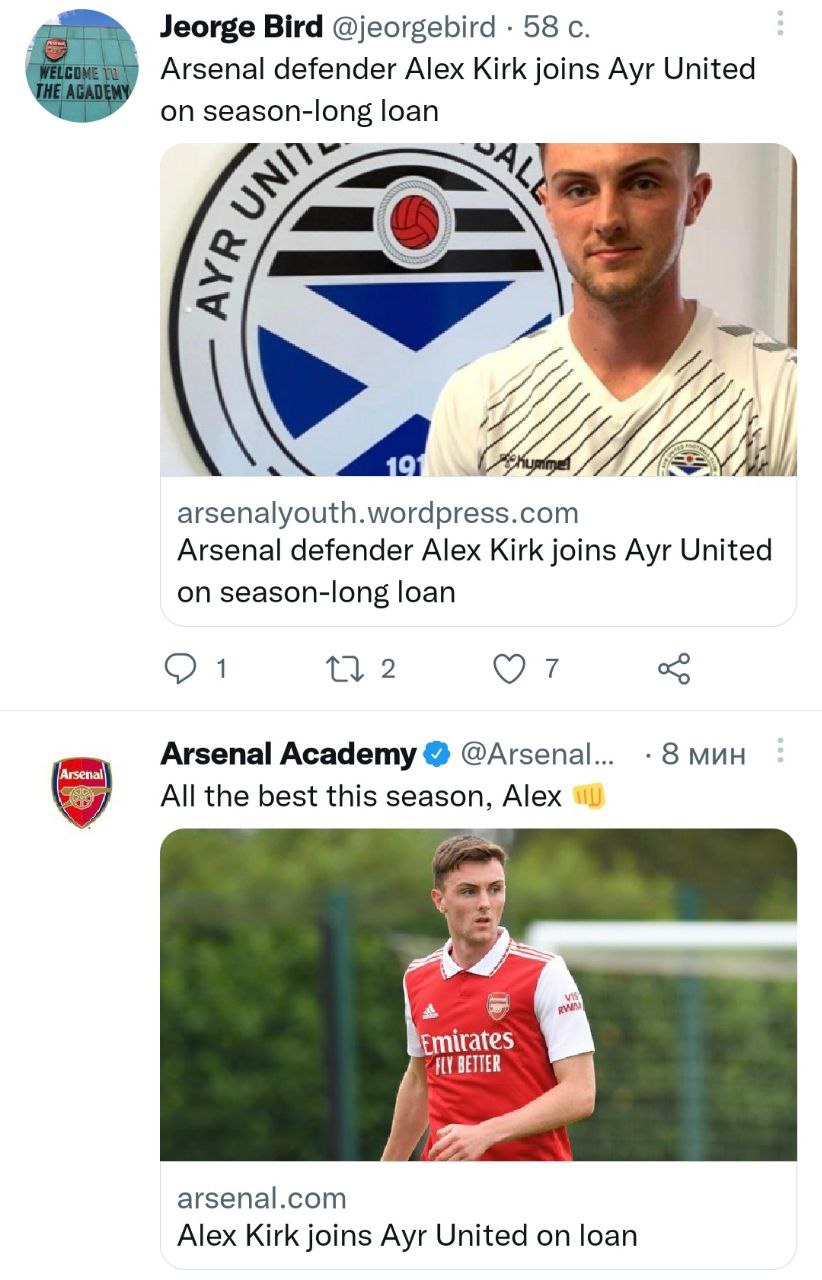Click the 'All the best this season, Alex' tweet text

[x=361, y=796]
